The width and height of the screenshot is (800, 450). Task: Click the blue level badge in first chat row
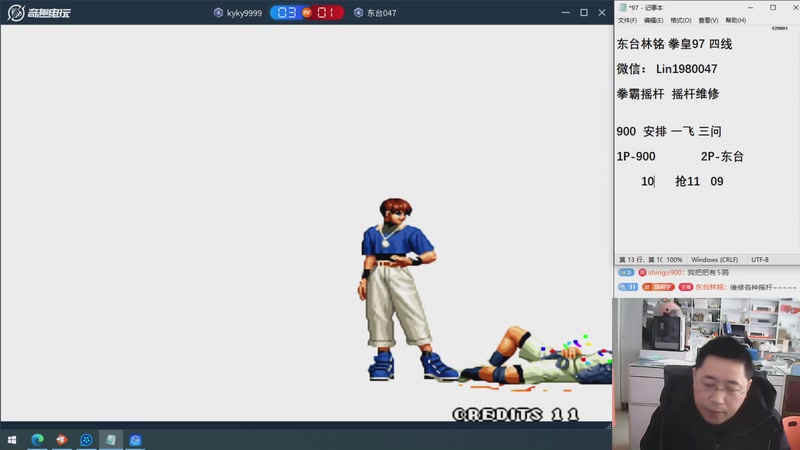point(626,272)
